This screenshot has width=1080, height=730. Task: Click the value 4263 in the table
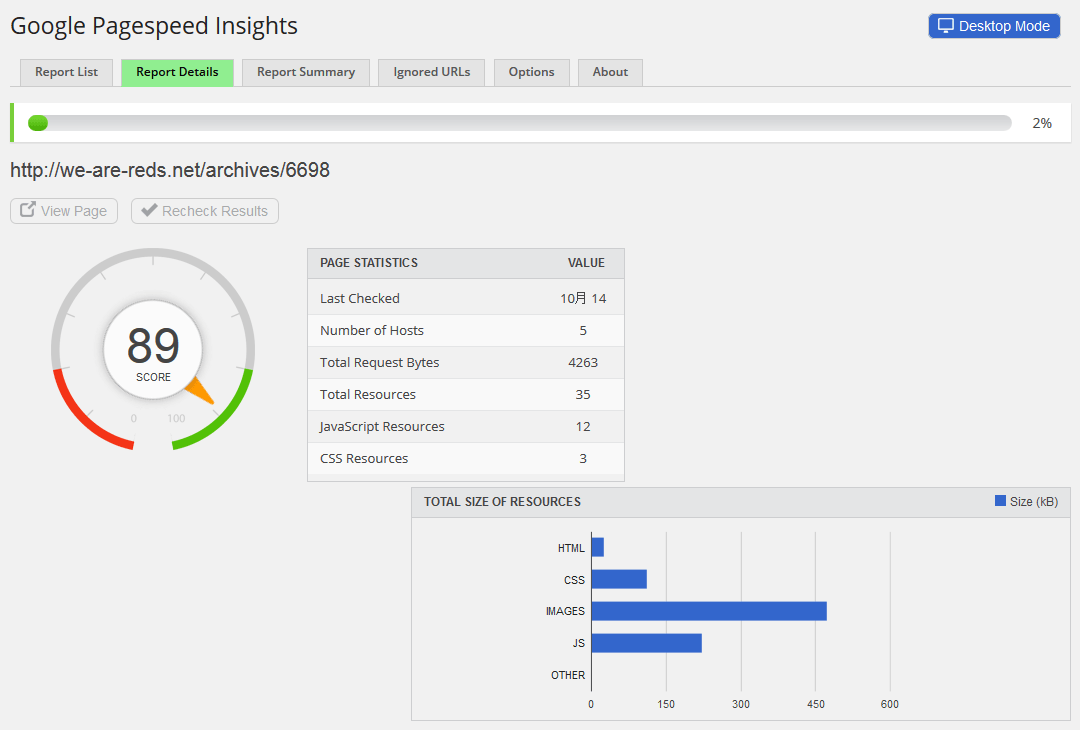pos(583,362)
